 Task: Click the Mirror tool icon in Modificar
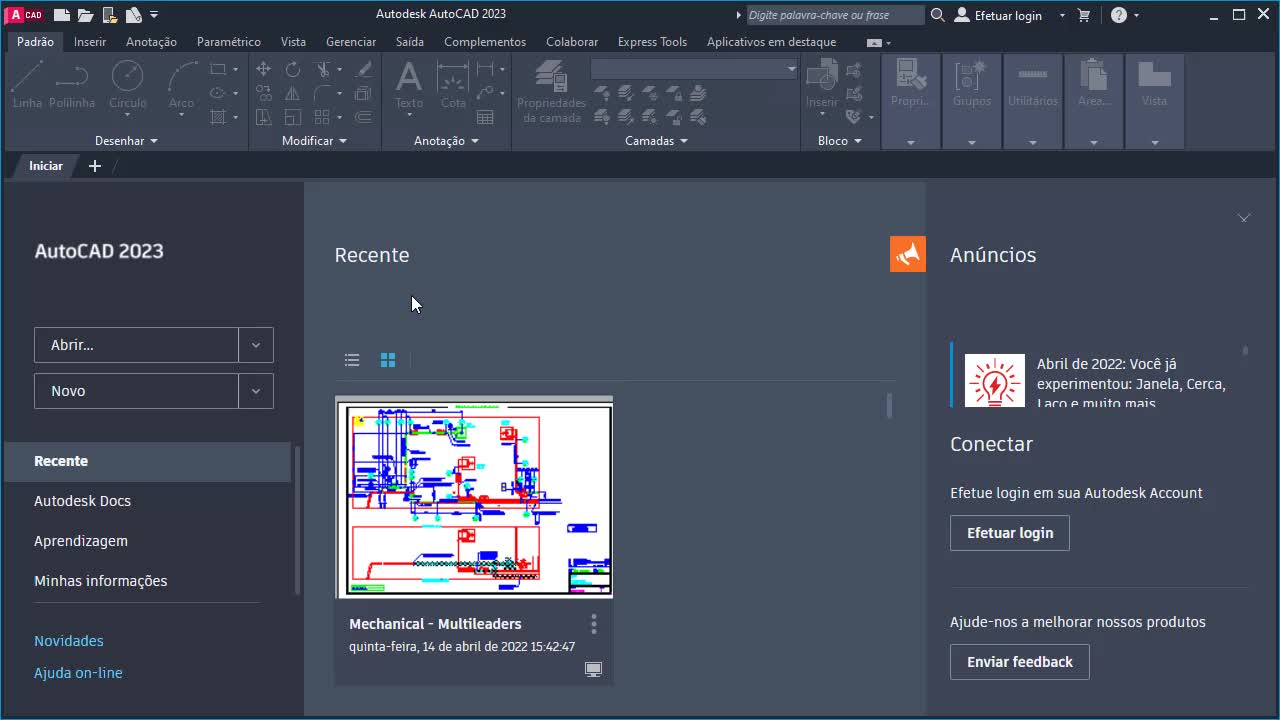point(292,93)
